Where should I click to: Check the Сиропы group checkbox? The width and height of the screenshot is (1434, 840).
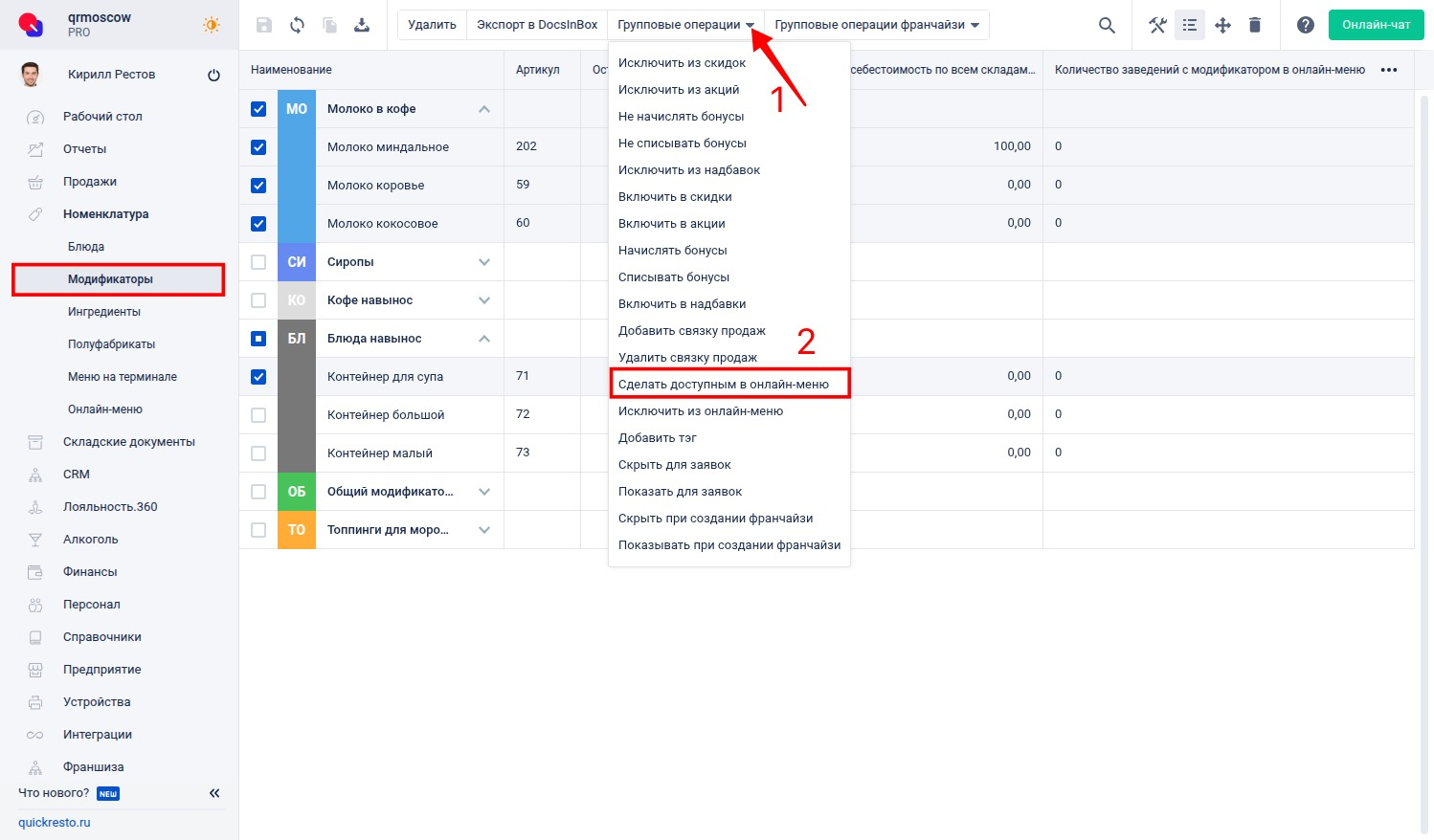[258, 262]
